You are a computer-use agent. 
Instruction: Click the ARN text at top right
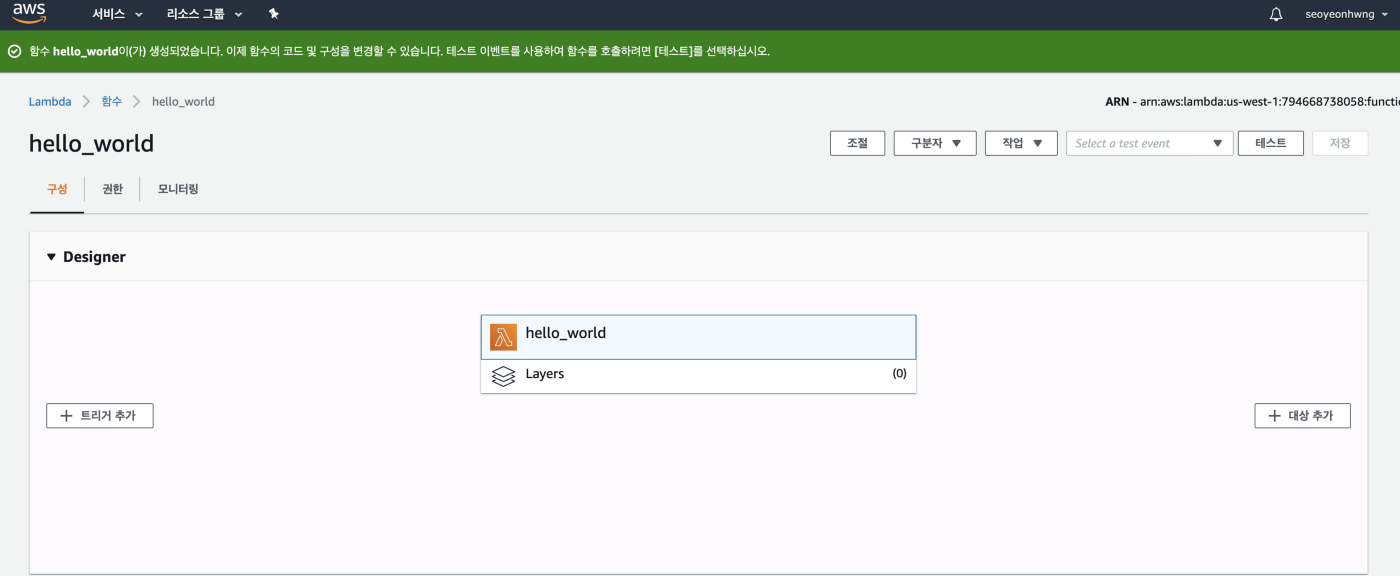(1252, 101)
